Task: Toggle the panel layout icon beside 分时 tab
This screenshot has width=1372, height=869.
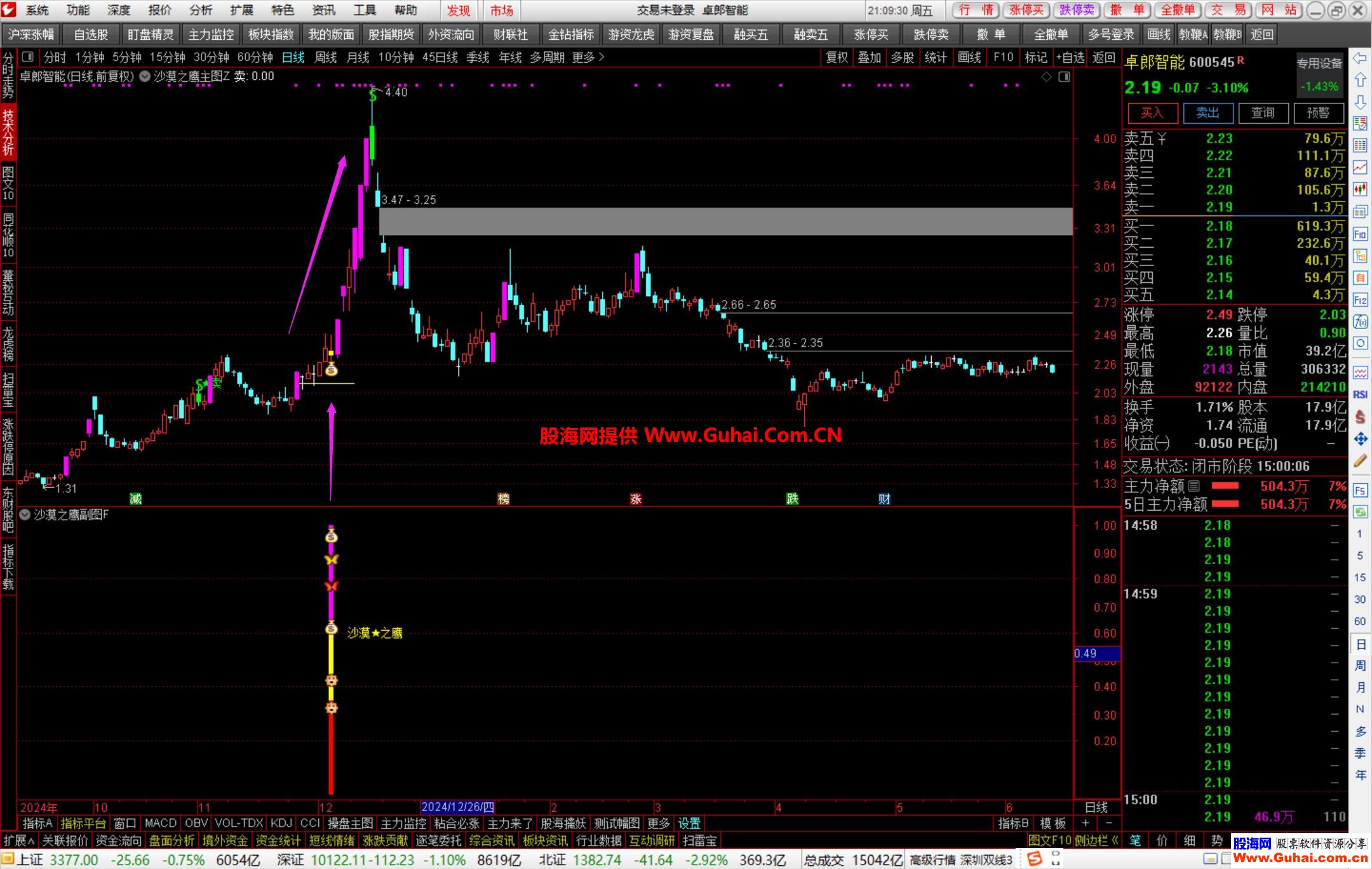Action: tap(27, 57)
